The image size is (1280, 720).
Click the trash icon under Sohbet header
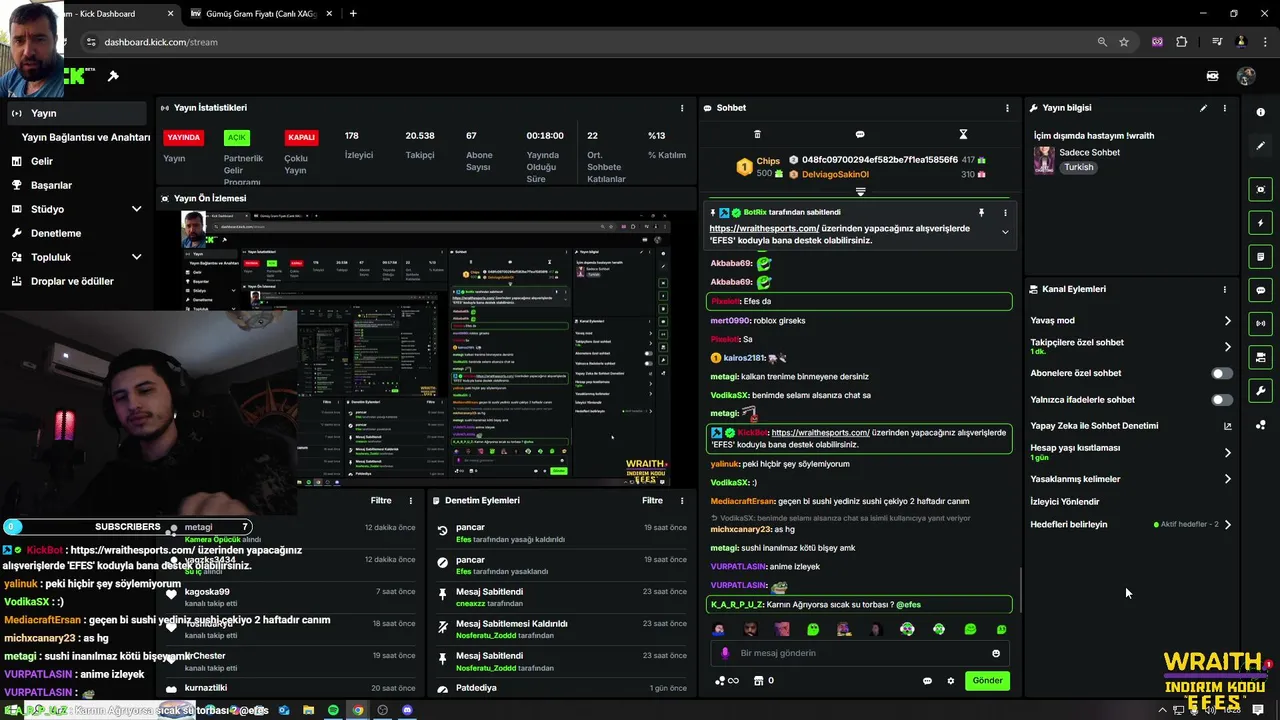click(757, 134)
